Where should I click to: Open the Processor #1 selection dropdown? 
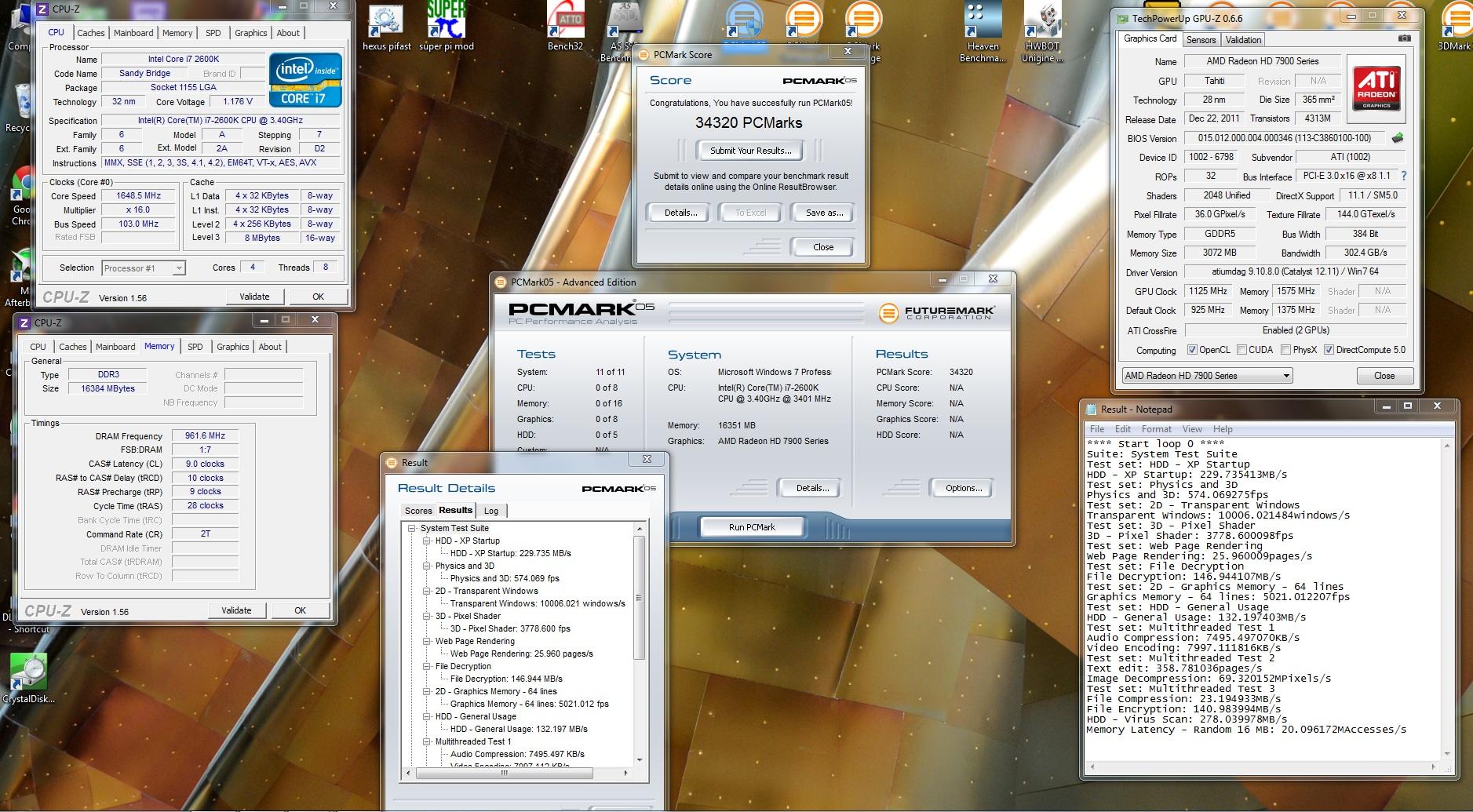[144, 268]
